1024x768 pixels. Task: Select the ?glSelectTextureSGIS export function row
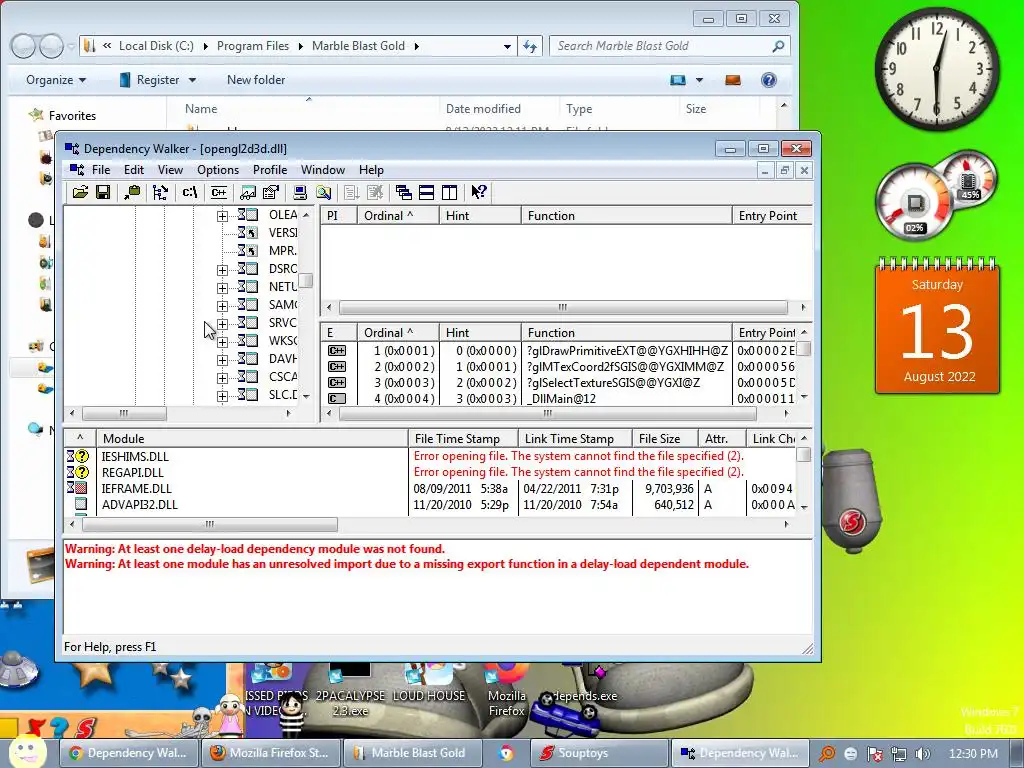559,383
